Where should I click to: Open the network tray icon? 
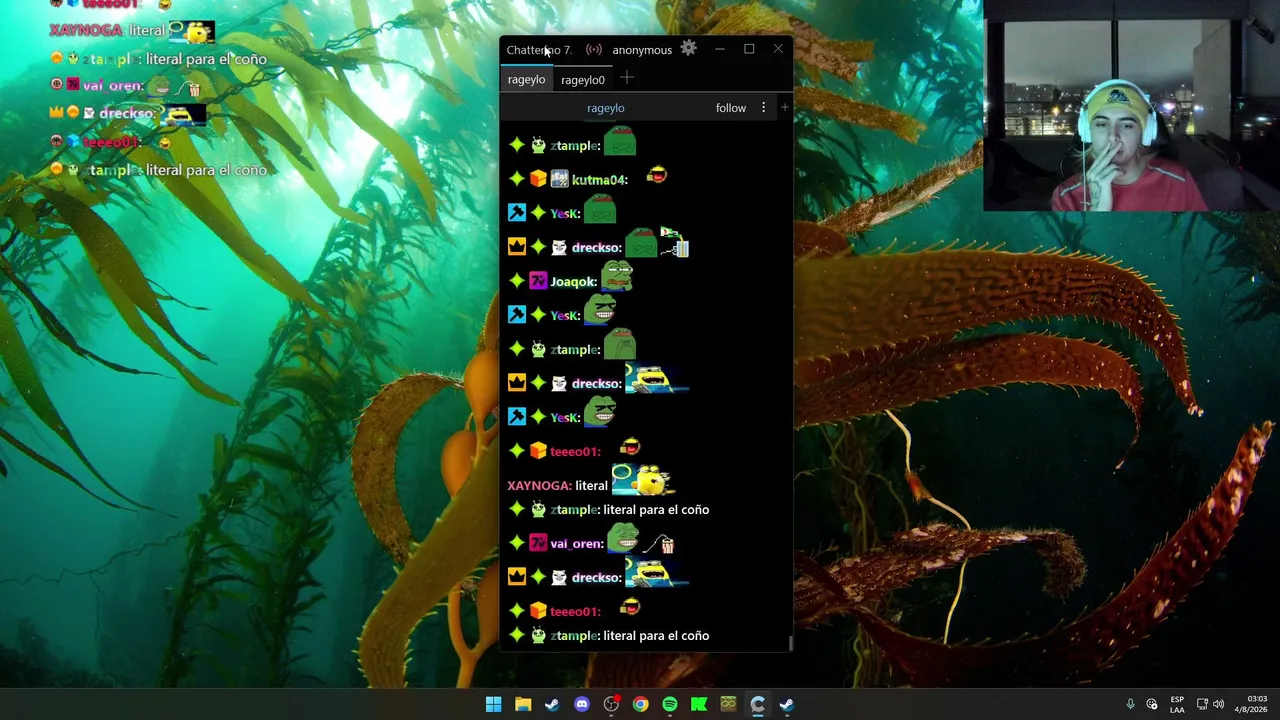(1202, 704)
